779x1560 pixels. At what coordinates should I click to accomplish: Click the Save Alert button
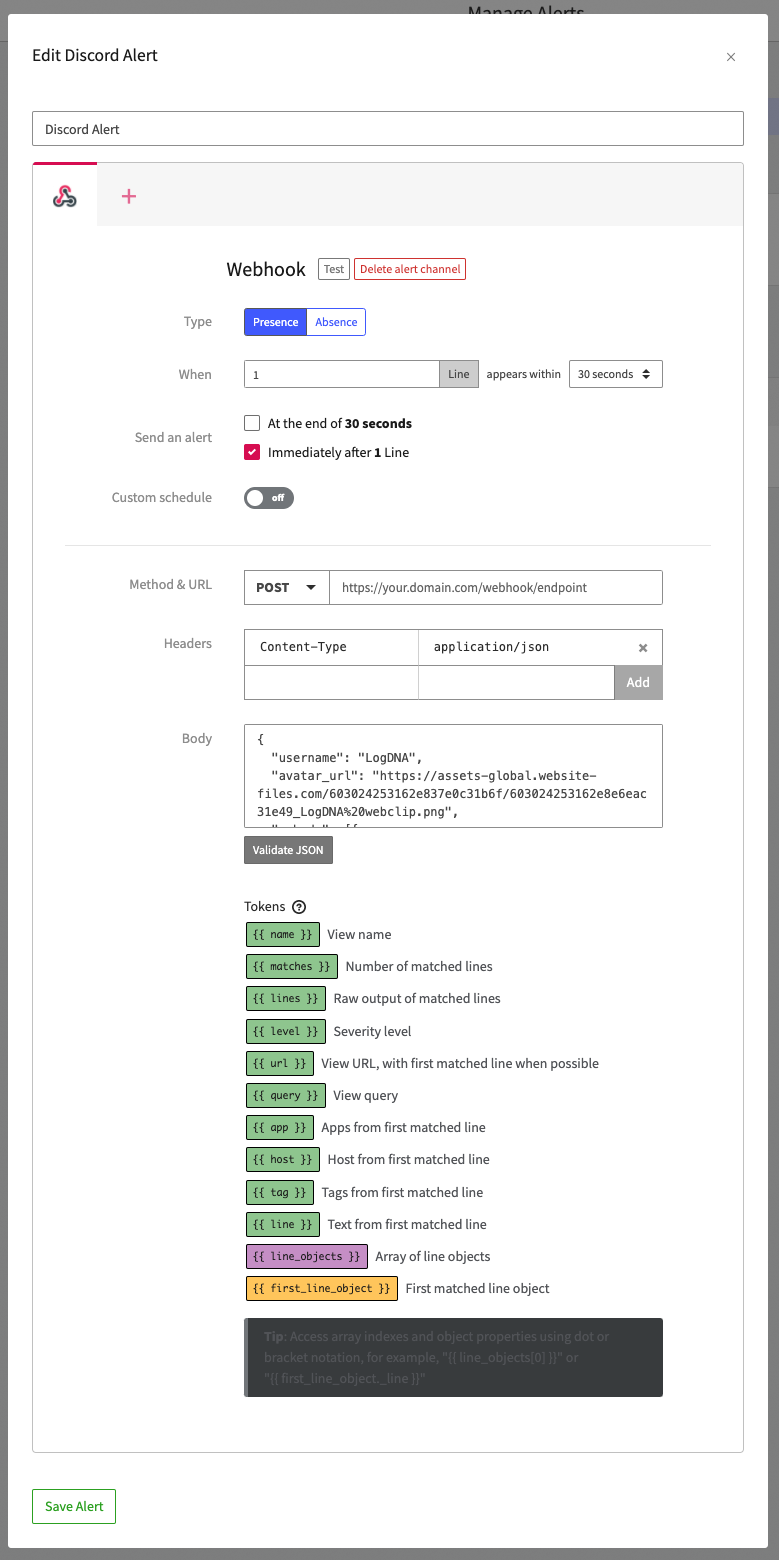pos(73,1506)
